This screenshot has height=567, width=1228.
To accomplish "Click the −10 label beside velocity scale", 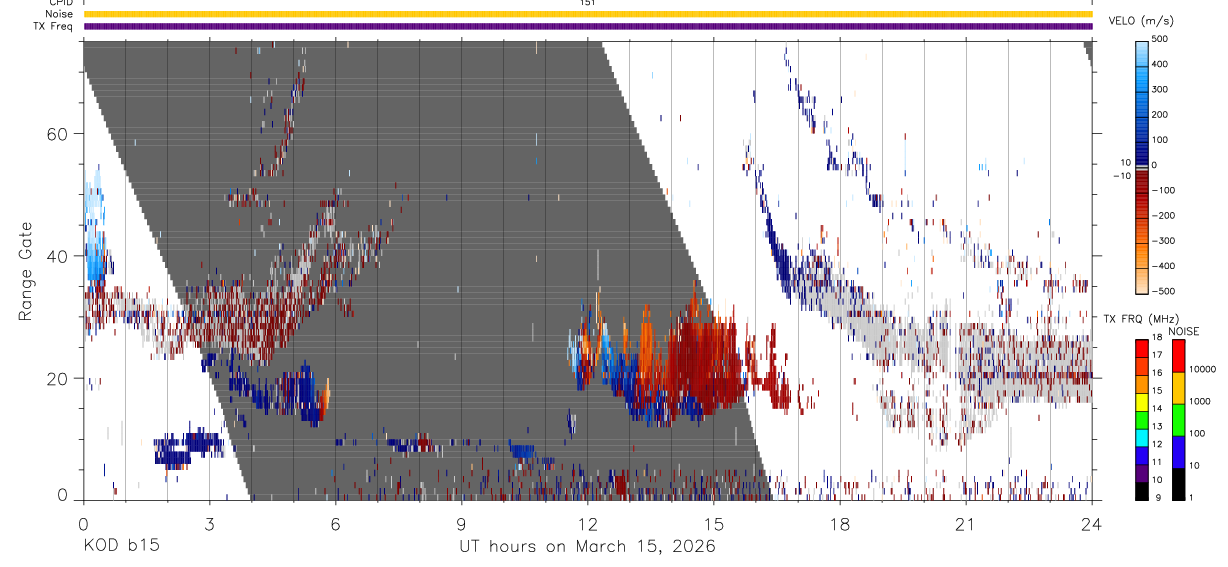I will 1121,175.
